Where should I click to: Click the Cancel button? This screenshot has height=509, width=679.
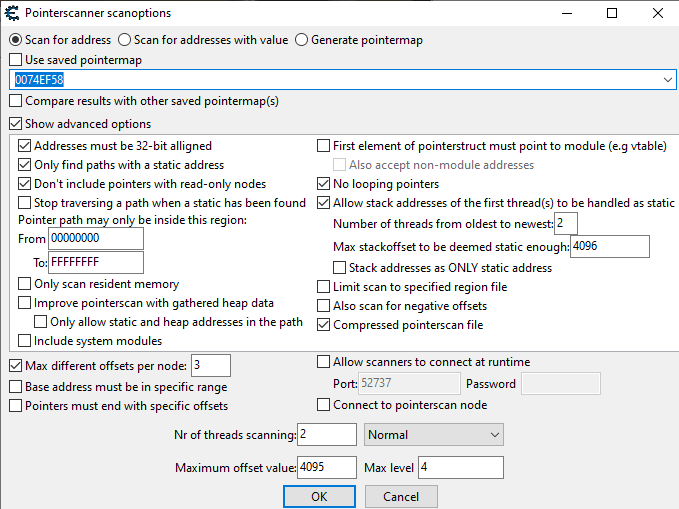pos(401,496)
